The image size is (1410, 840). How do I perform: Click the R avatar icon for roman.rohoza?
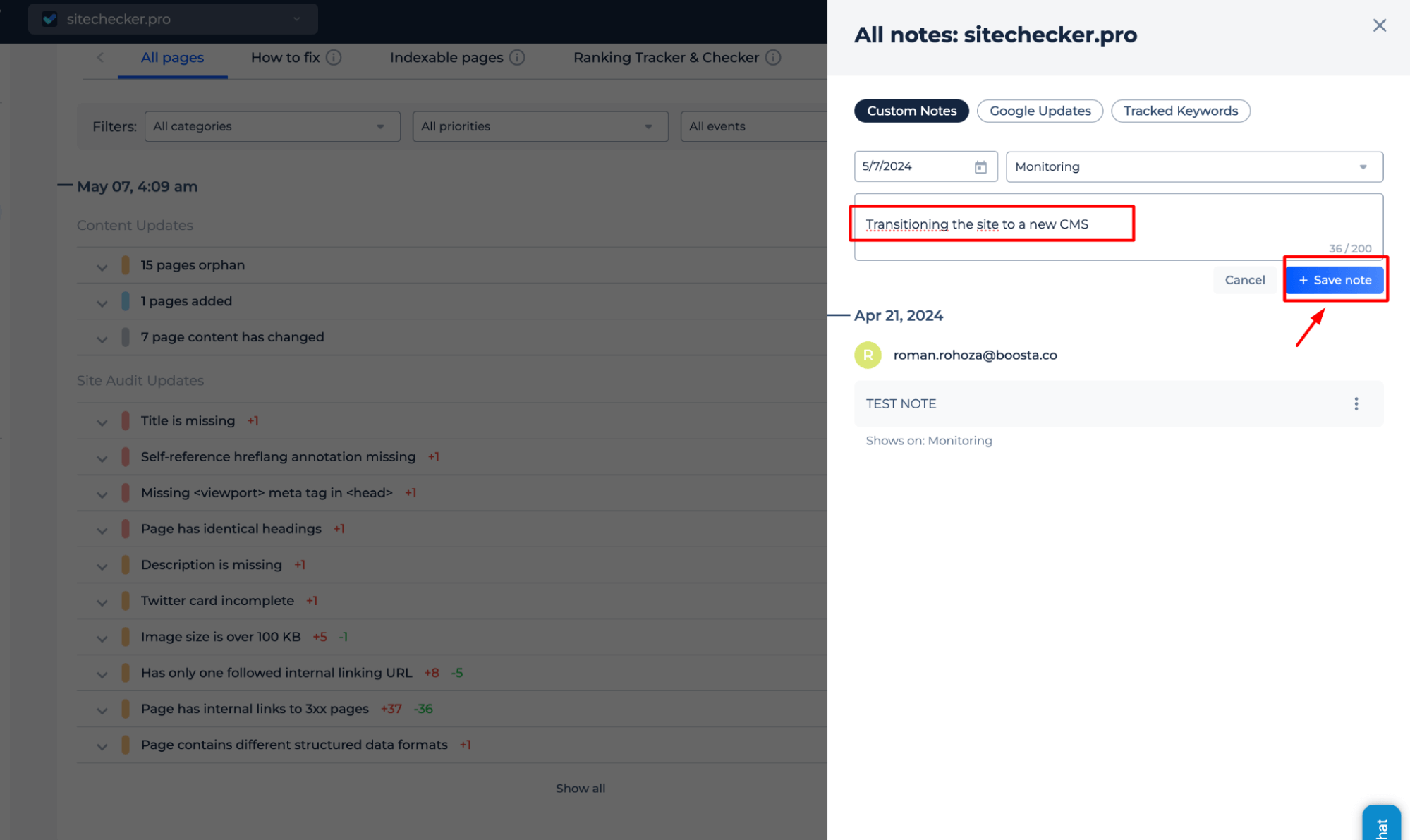click(866, 355)
